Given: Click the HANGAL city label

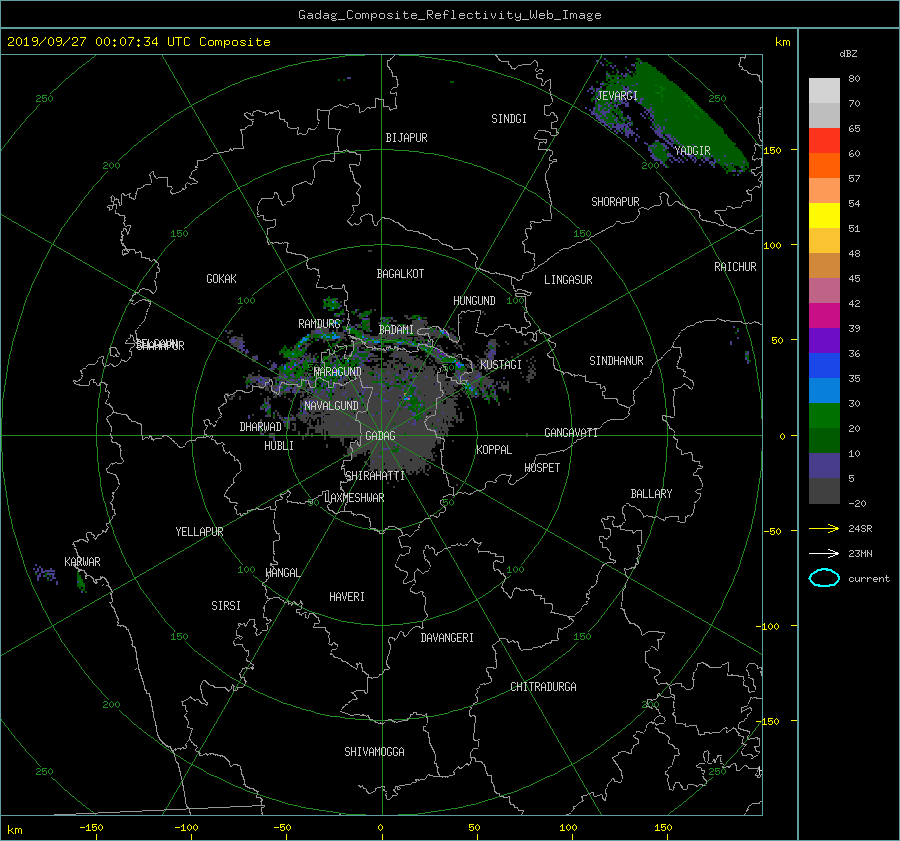Looking at the screenshot, I should 282,573.
